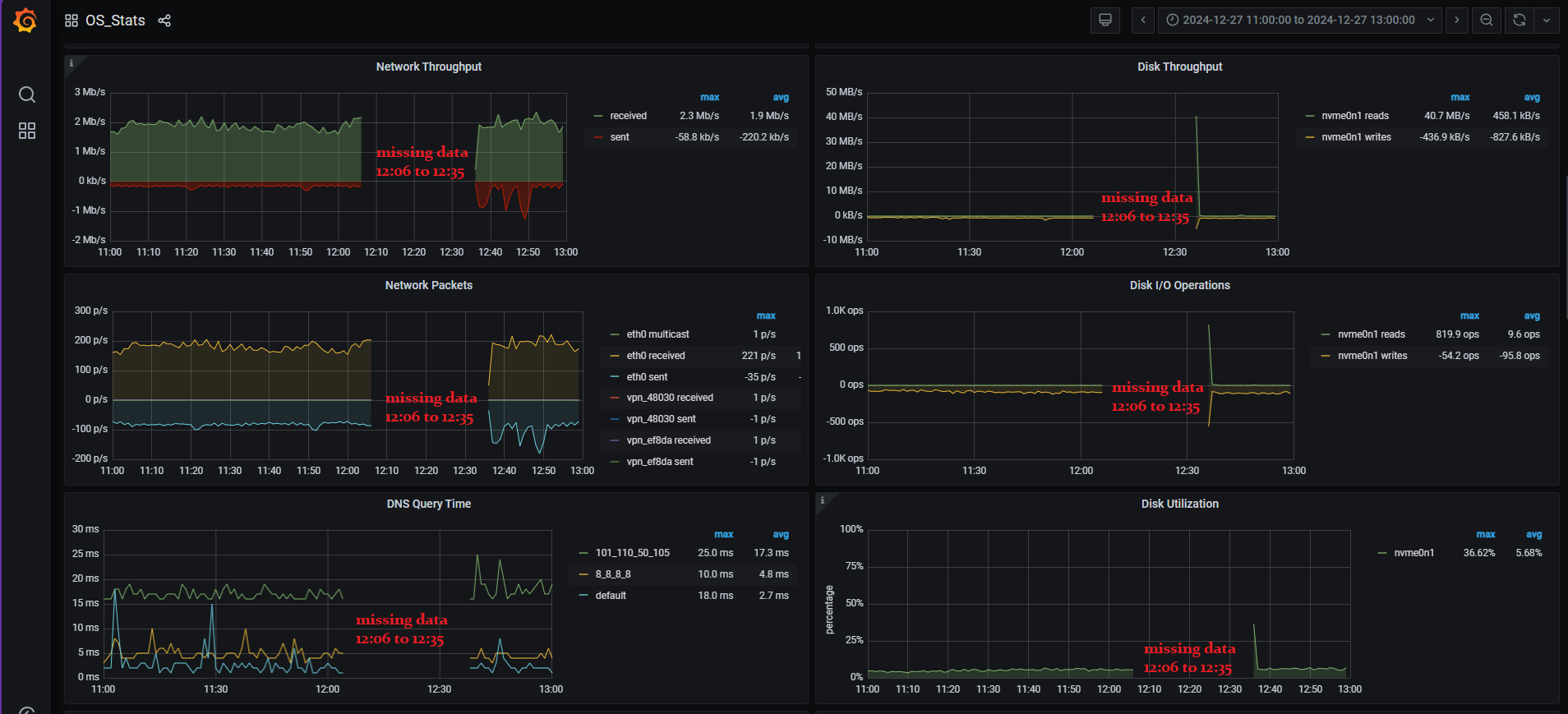Toggle default DNS series
This screenshot has width=1568, height=714.
point(611,596)
